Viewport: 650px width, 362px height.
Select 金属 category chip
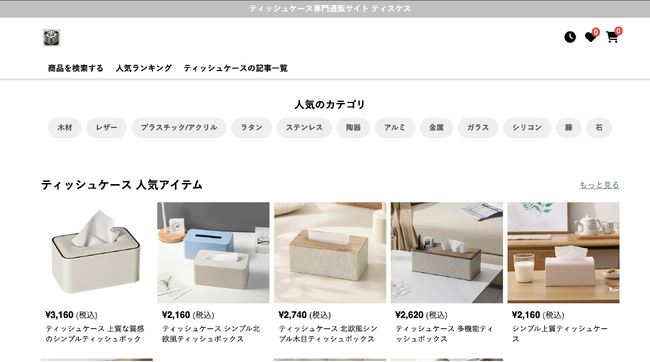[436, 128]
